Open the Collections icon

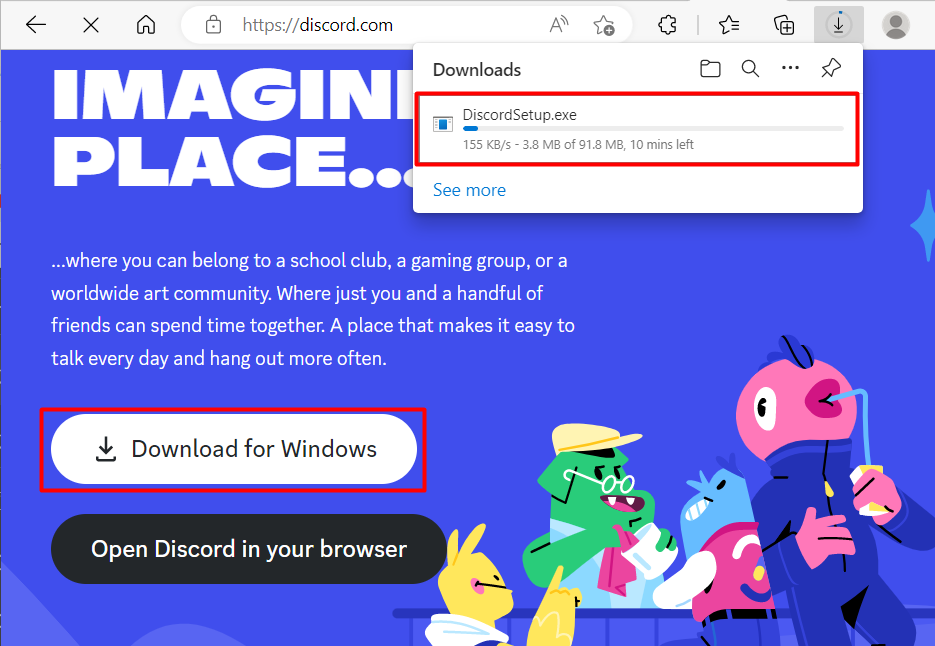[784, 25]
